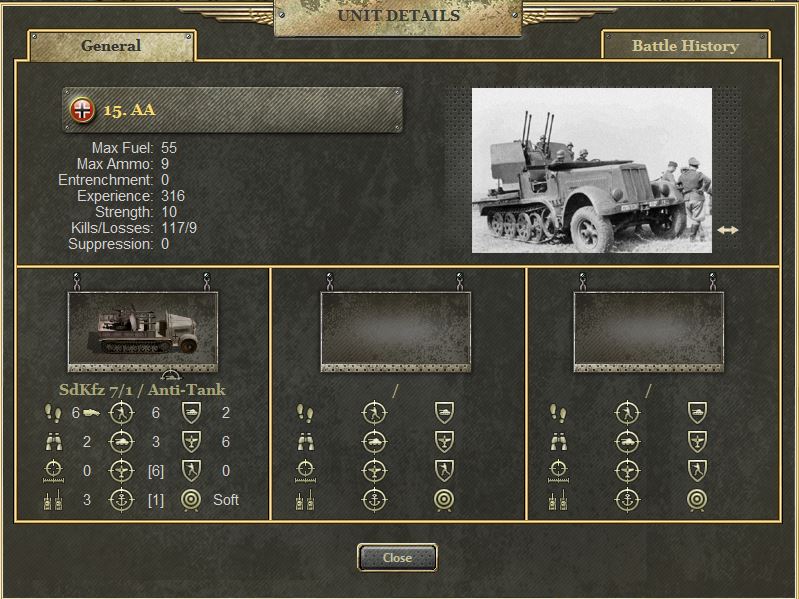The image size is (799, 599).
Task: Click the binoculars spotting icon in the SdKfz 7/1 panel
Action: coord(54,442)
